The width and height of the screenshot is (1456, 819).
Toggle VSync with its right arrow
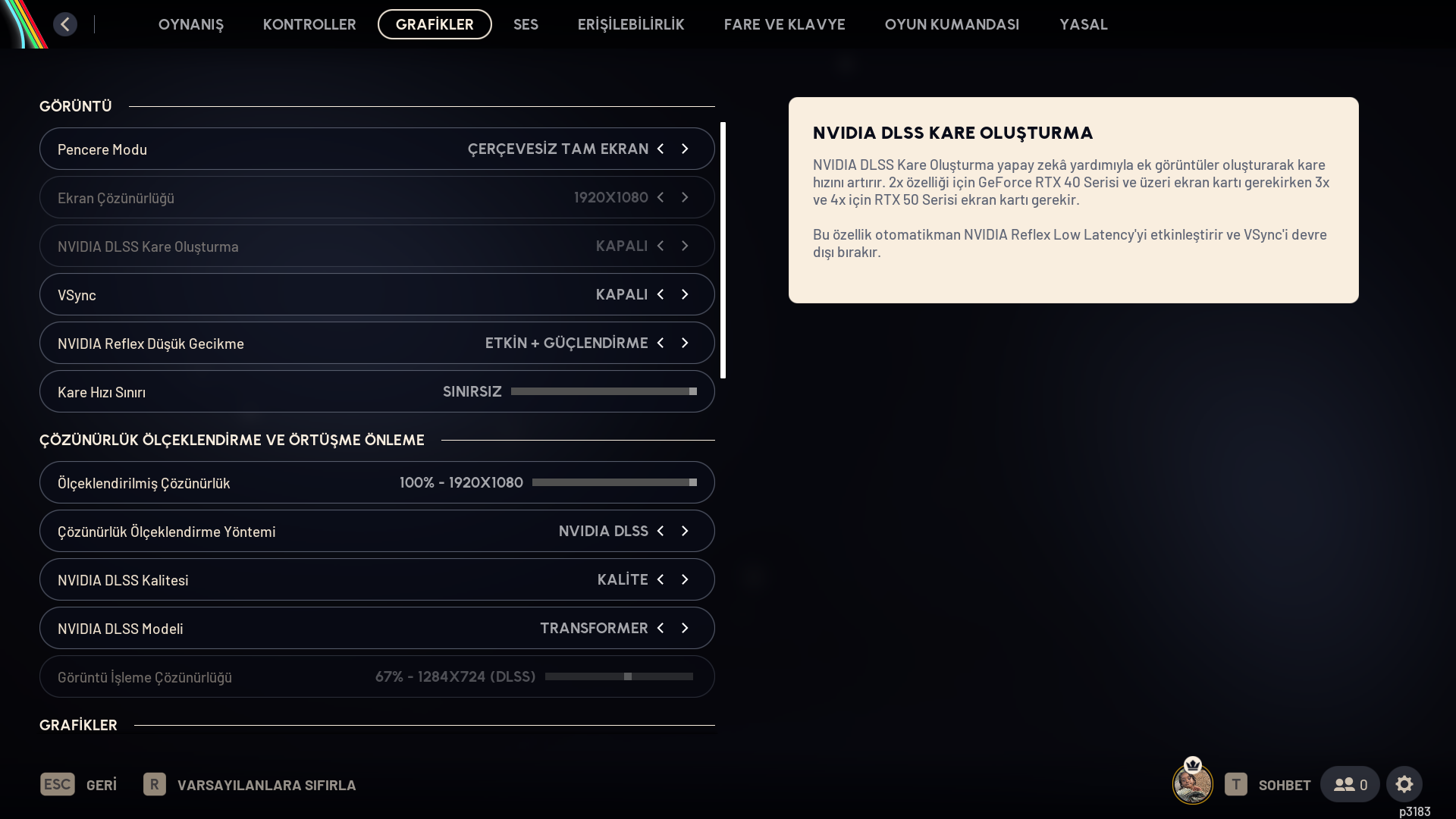coord(685,294)
